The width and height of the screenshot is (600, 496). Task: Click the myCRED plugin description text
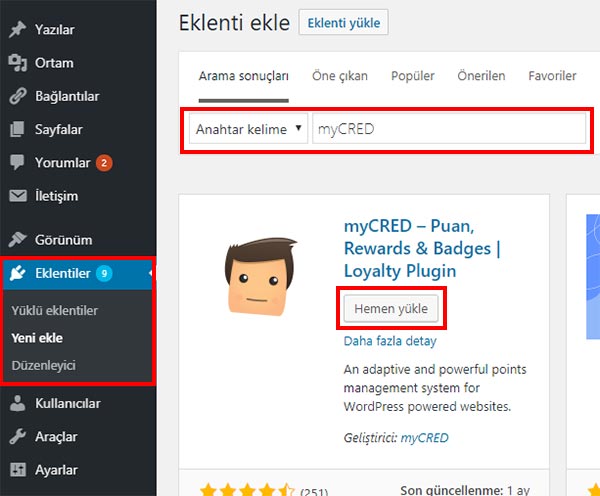[435, 388]
